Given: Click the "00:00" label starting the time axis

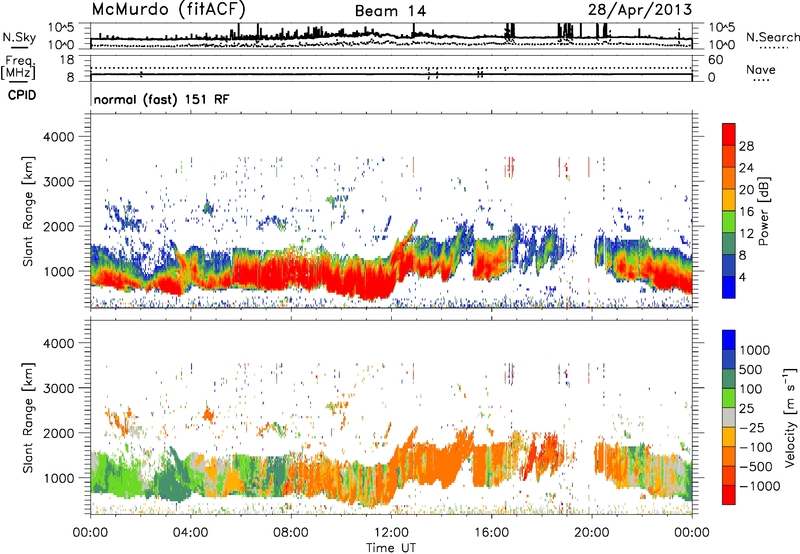Looking at the screenshot, I should pyautogui.click(x=90, y=533).
